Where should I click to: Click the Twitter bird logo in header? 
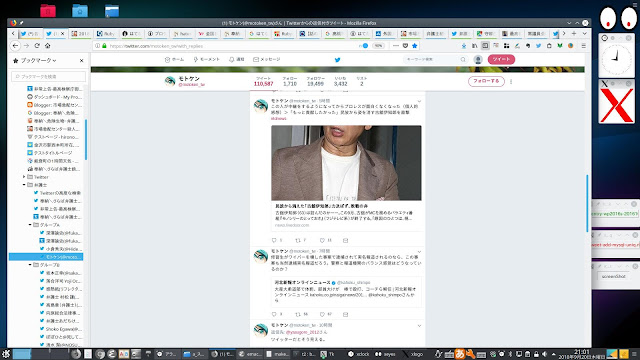(x=338, y=60)
